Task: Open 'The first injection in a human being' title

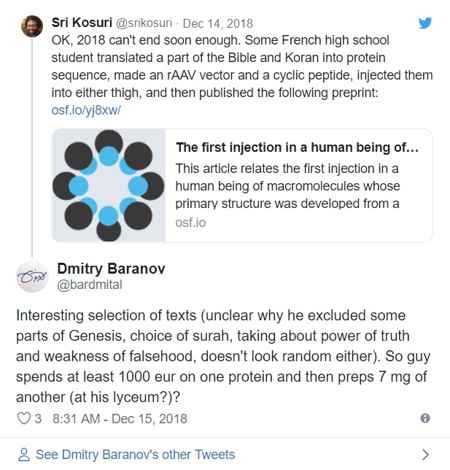Action: [297, 147]
